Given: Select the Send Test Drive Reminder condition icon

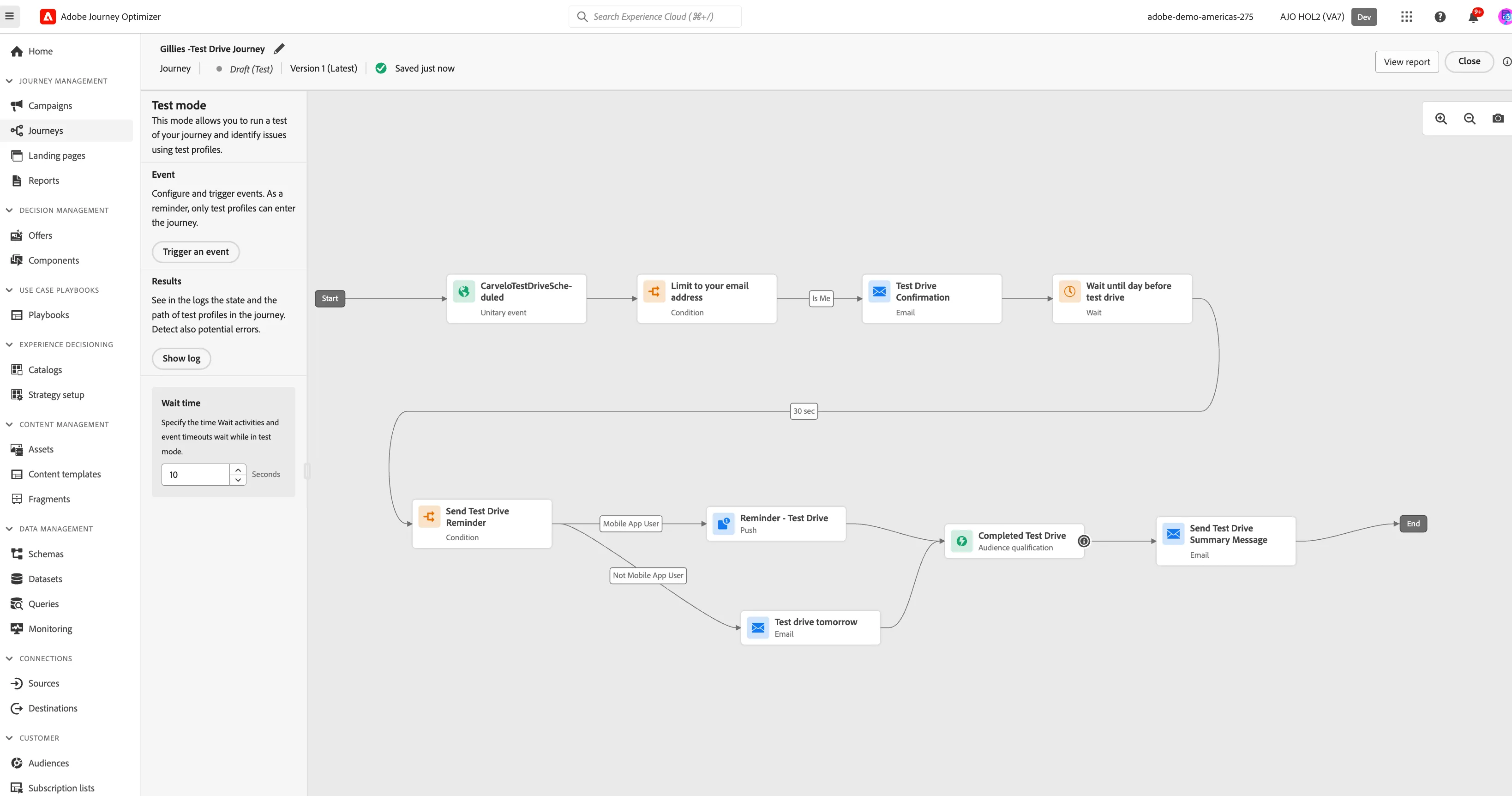Looking at the screenshot, I should tap(429, 517).
